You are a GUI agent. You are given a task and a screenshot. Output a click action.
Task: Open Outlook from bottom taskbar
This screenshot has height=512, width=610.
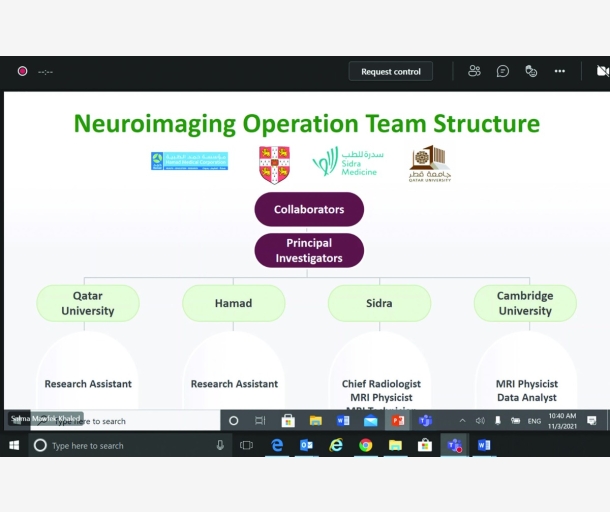click(x=306, y=445)
